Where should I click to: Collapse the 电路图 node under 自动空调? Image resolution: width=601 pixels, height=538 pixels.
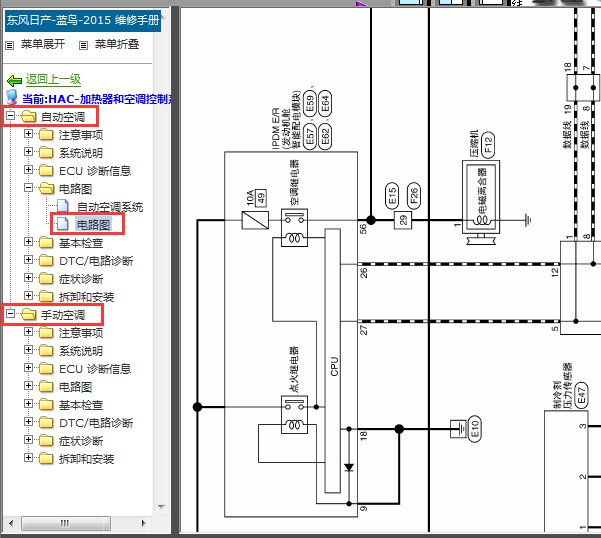[x=28, y=187]
